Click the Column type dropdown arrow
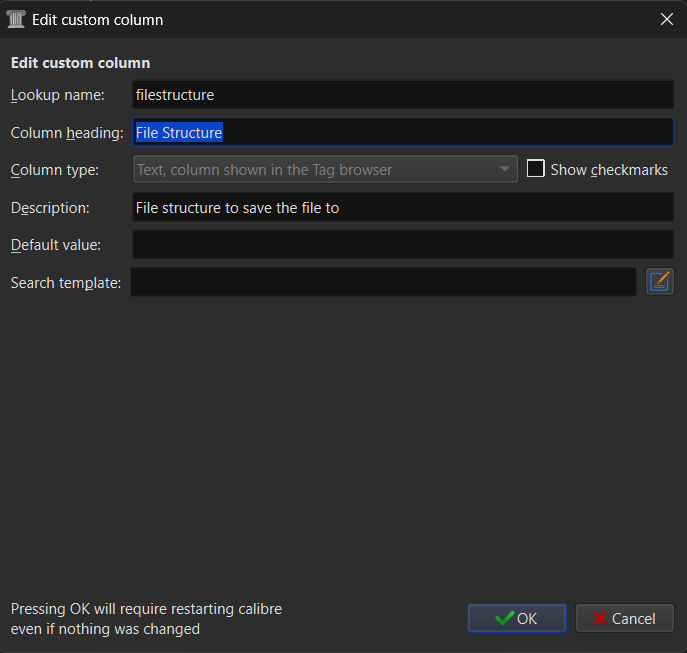This screenshot has width=687, height=653. 504,169
